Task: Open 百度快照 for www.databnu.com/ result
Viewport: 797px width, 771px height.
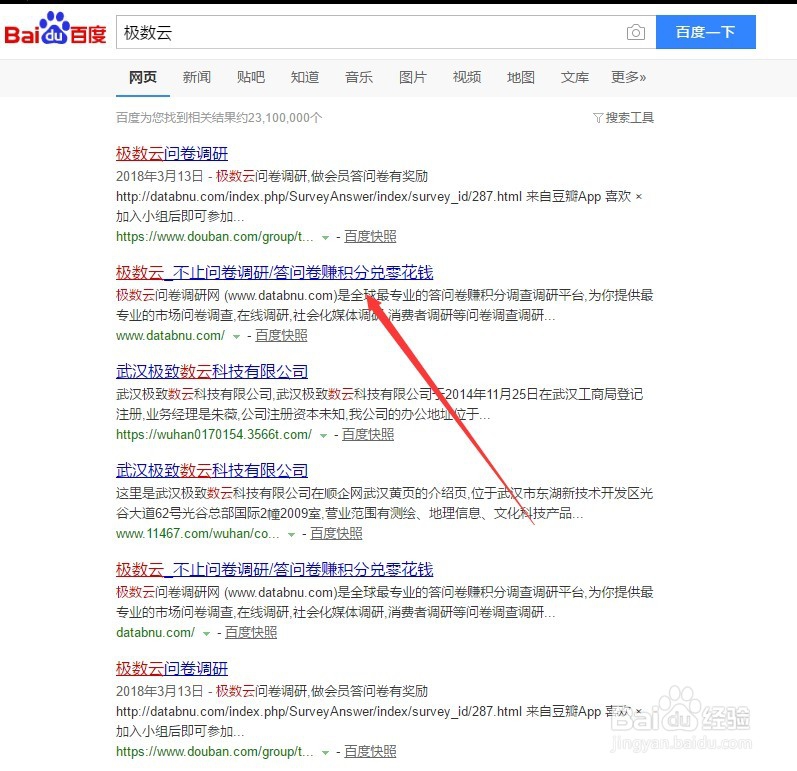Action: (x=281, y=336)
